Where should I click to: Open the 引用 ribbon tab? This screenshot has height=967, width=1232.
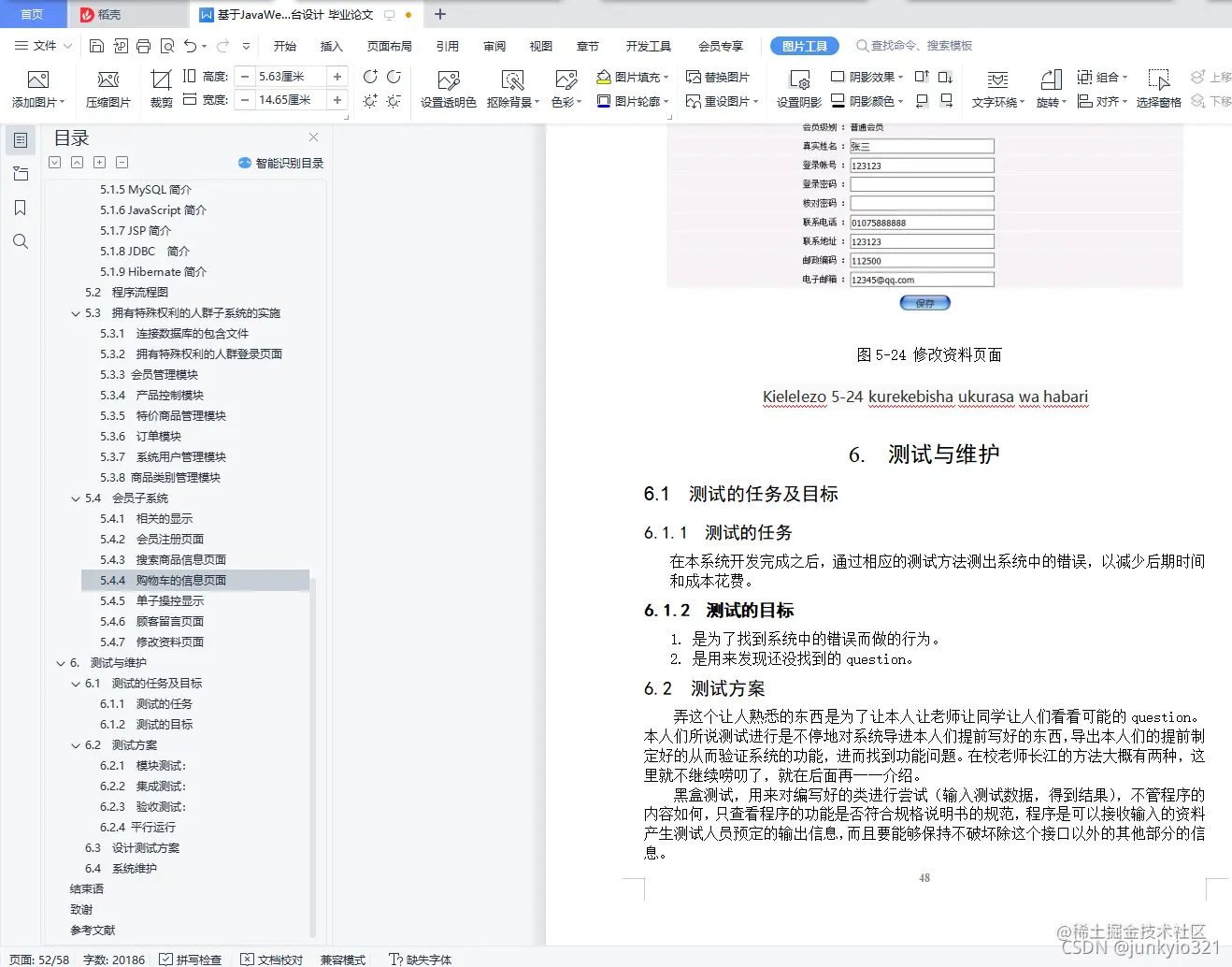coord(448,46)
